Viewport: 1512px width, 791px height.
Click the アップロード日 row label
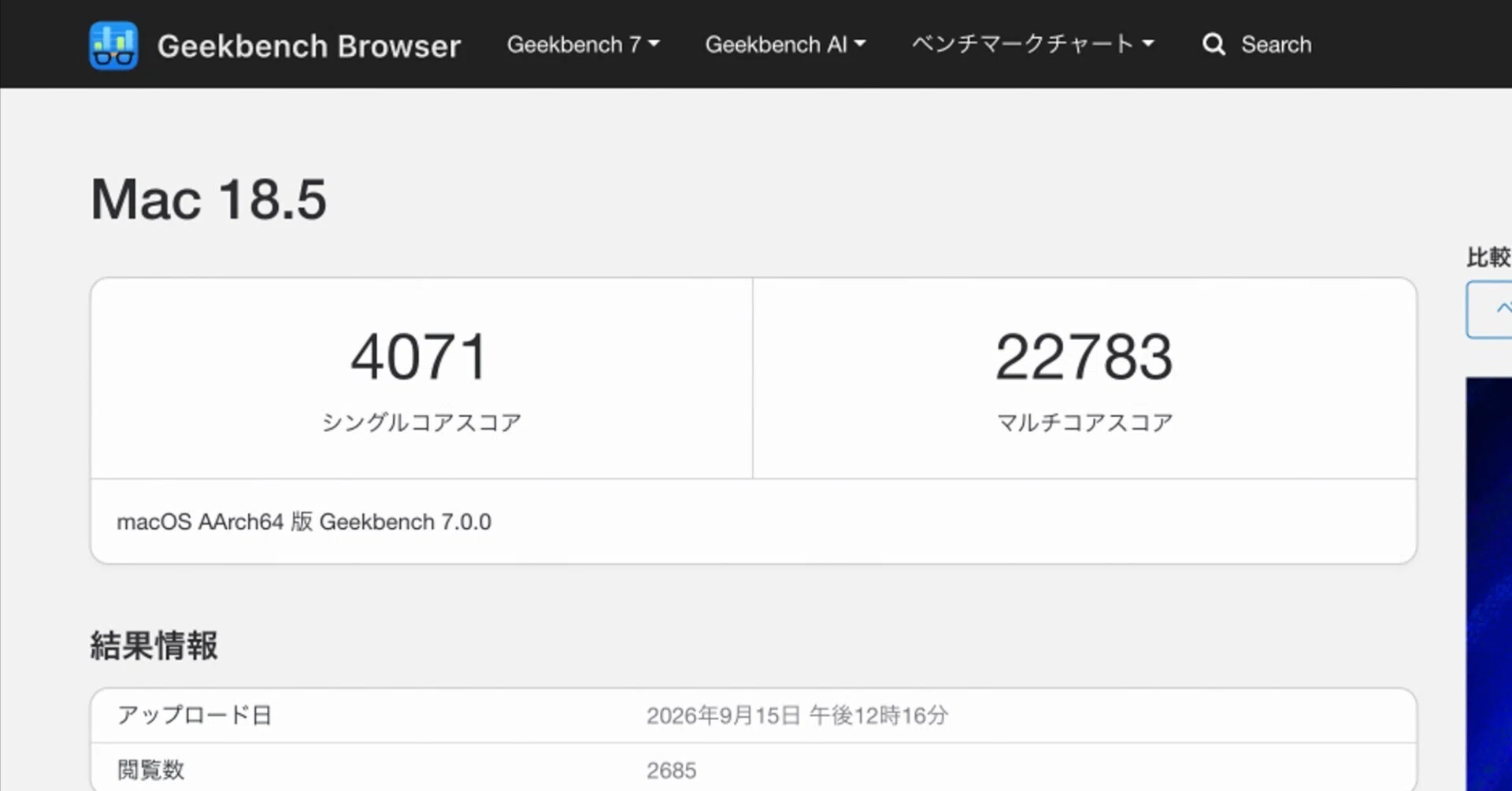point(195,715)
